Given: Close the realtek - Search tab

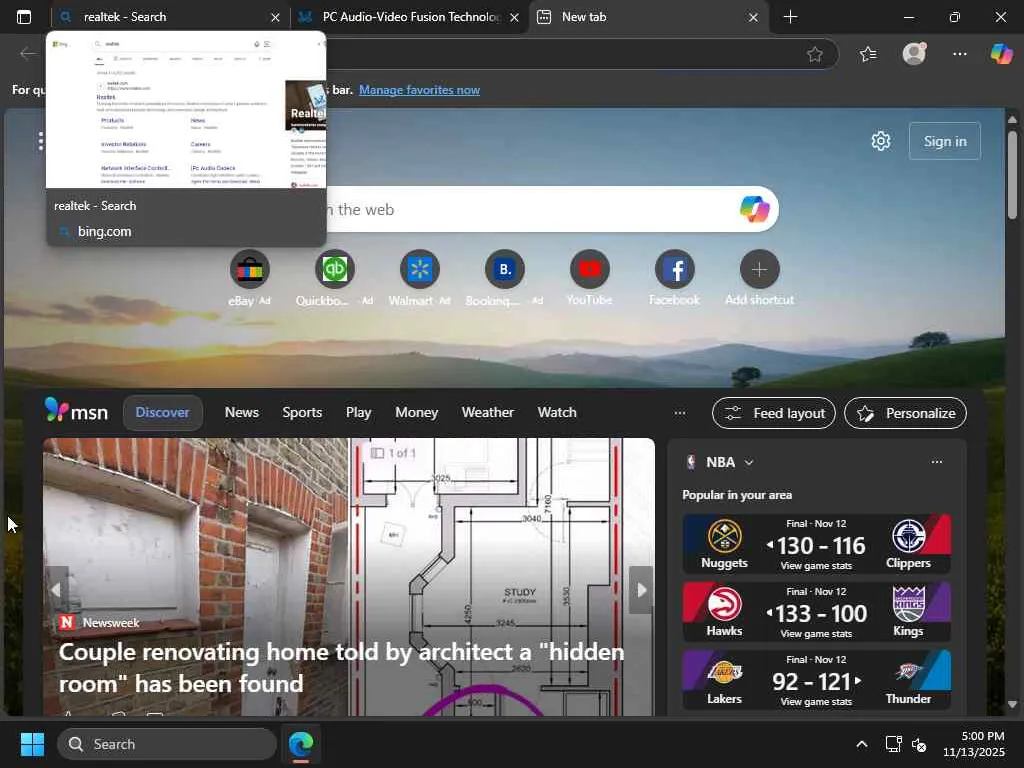Looking at the screenshot, I should pos(275,18).
